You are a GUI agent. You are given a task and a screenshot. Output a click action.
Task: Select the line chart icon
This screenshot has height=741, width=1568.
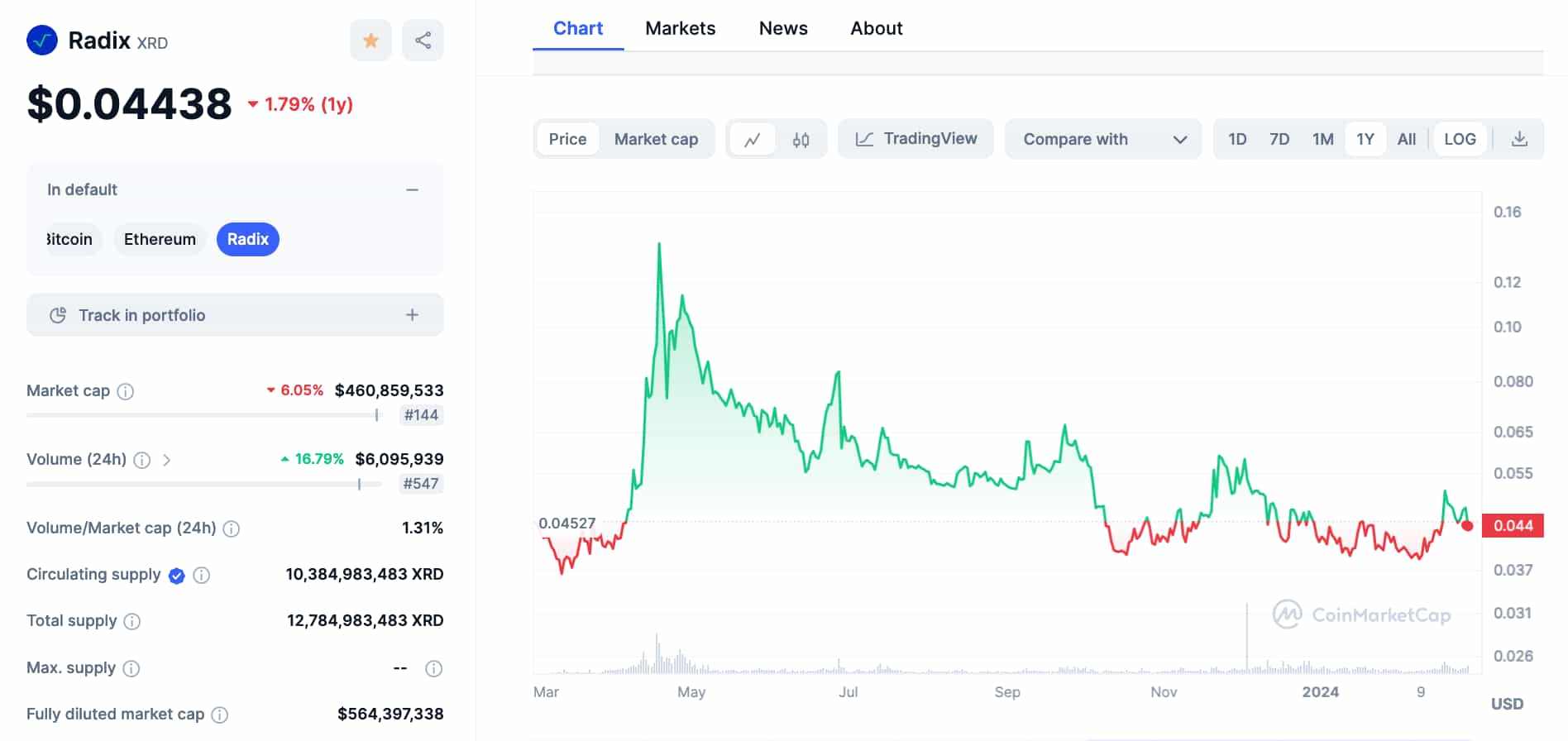pyautogui.click(x=753, y=139)
